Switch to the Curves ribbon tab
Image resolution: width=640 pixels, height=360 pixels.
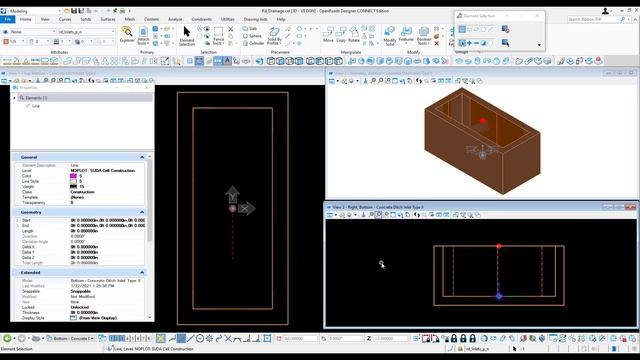tap(65, 19)
